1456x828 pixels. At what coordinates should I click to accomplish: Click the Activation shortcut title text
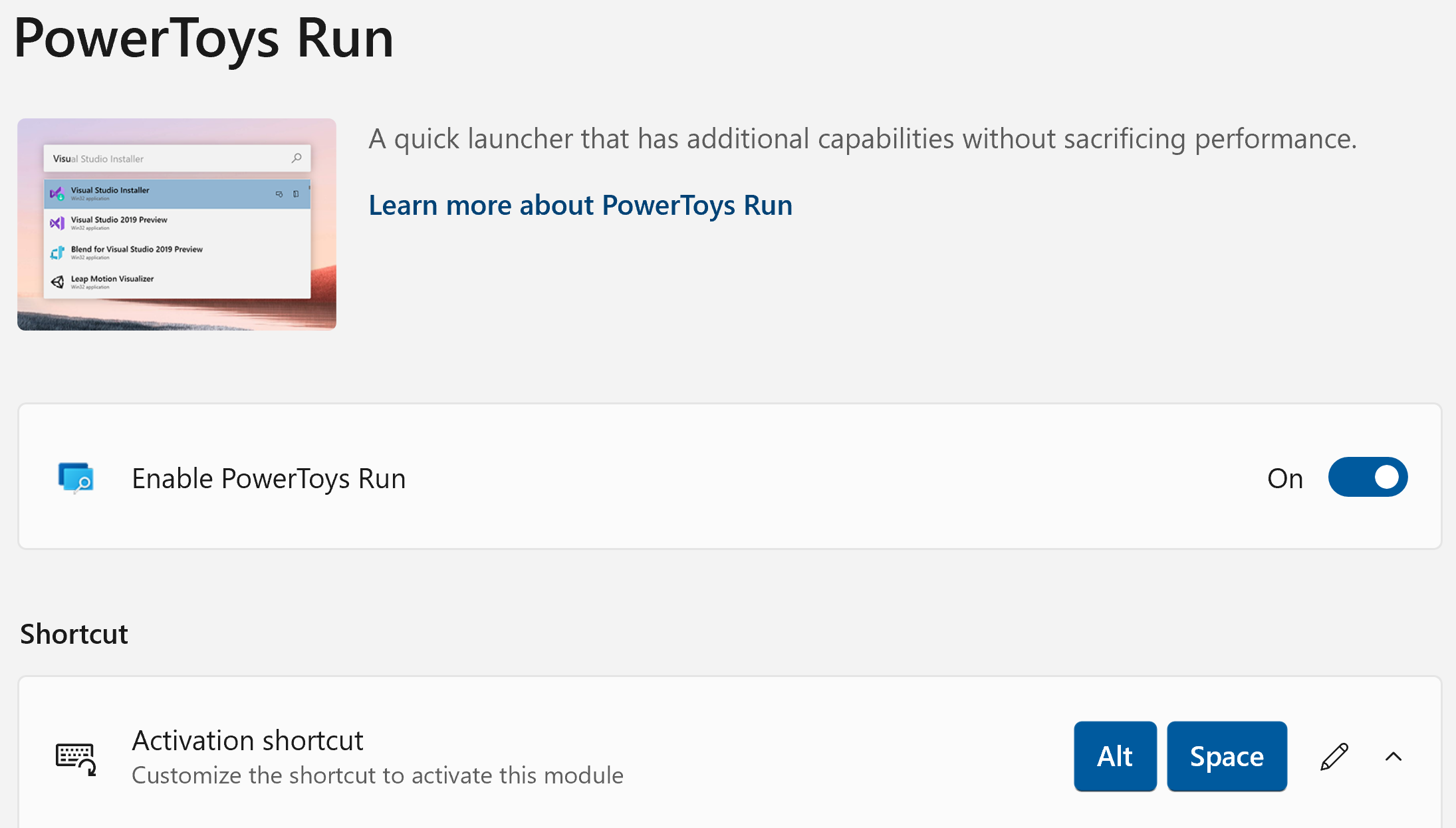247,740
